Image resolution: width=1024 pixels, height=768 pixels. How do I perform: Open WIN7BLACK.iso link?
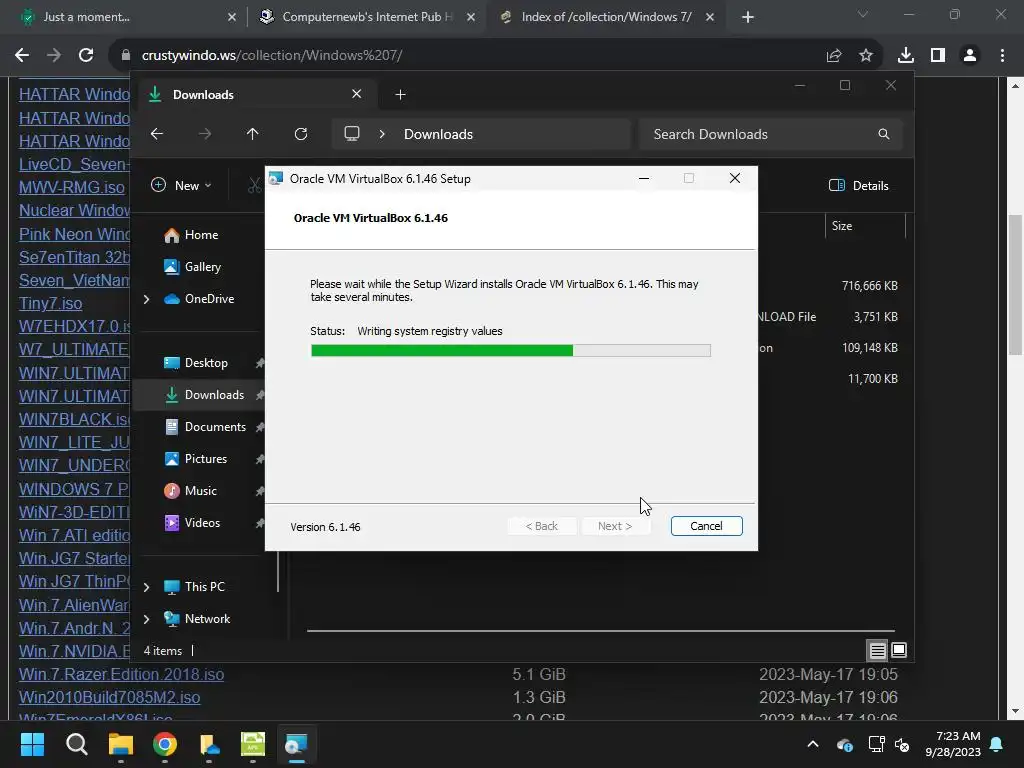[x=74, y=419]
